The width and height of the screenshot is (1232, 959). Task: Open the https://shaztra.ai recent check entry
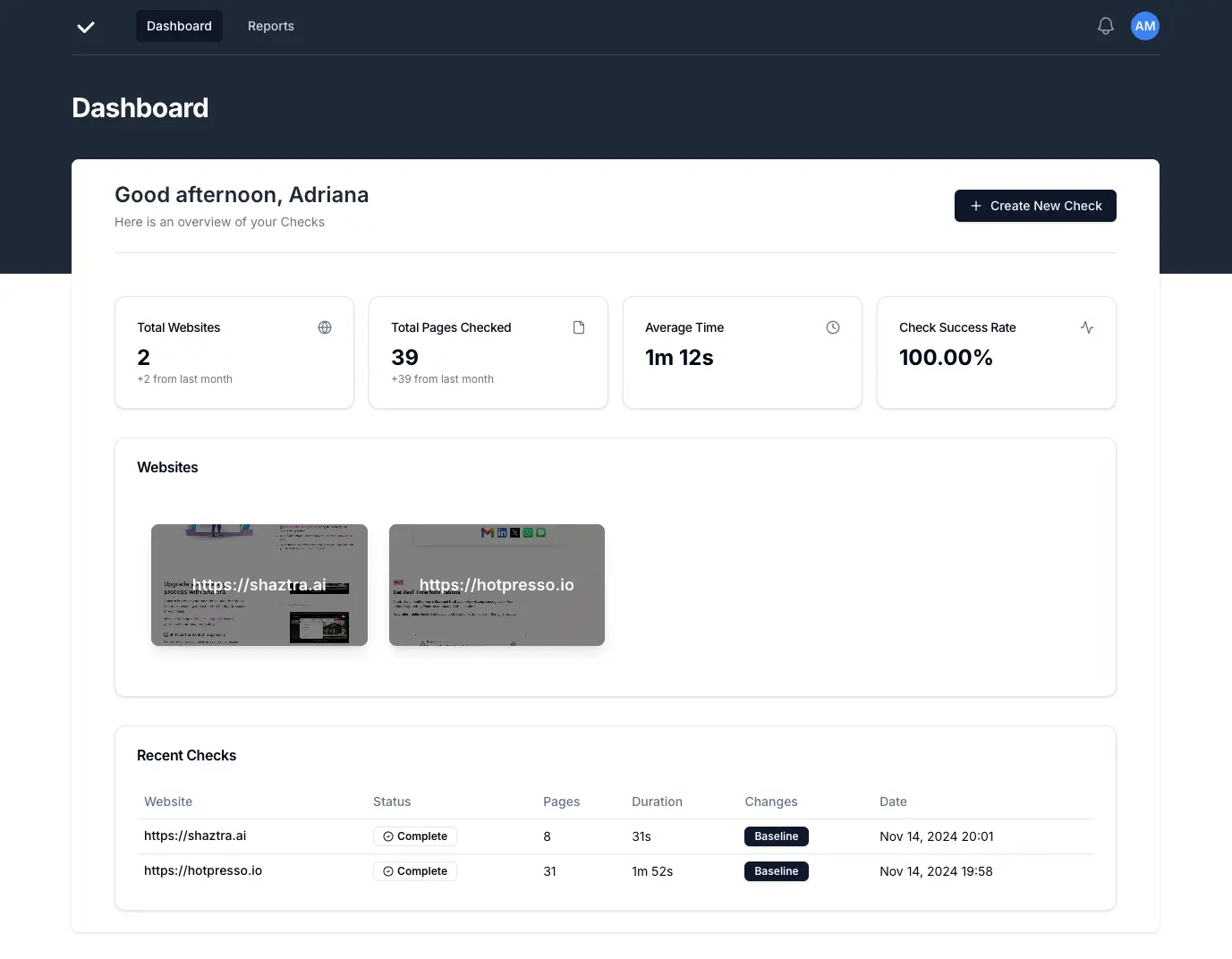[x=195, y=836]
